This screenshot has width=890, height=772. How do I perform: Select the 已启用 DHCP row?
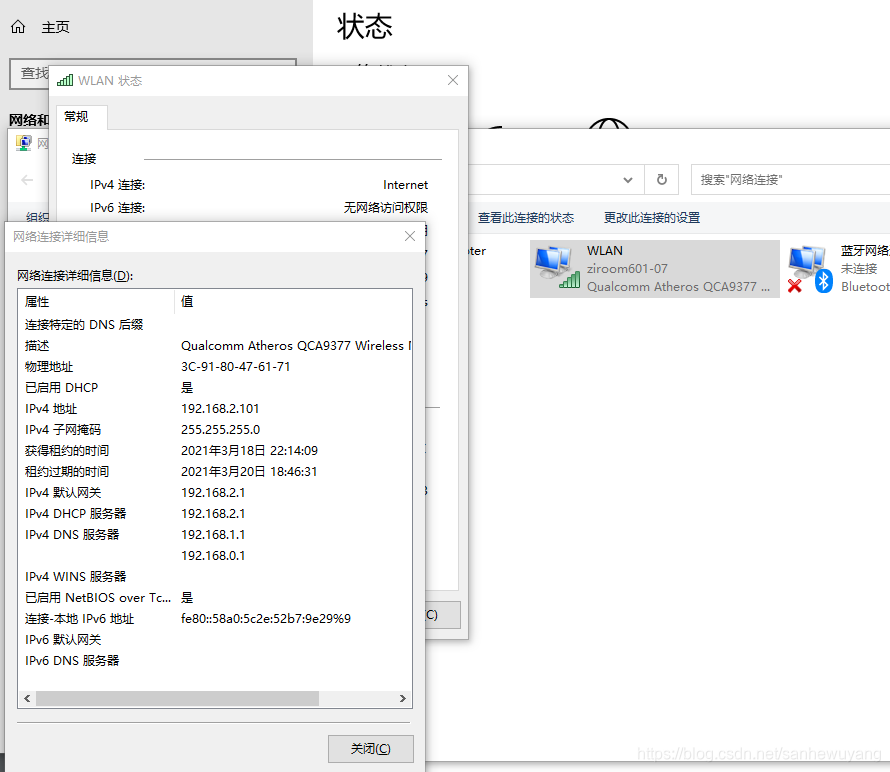215,388
